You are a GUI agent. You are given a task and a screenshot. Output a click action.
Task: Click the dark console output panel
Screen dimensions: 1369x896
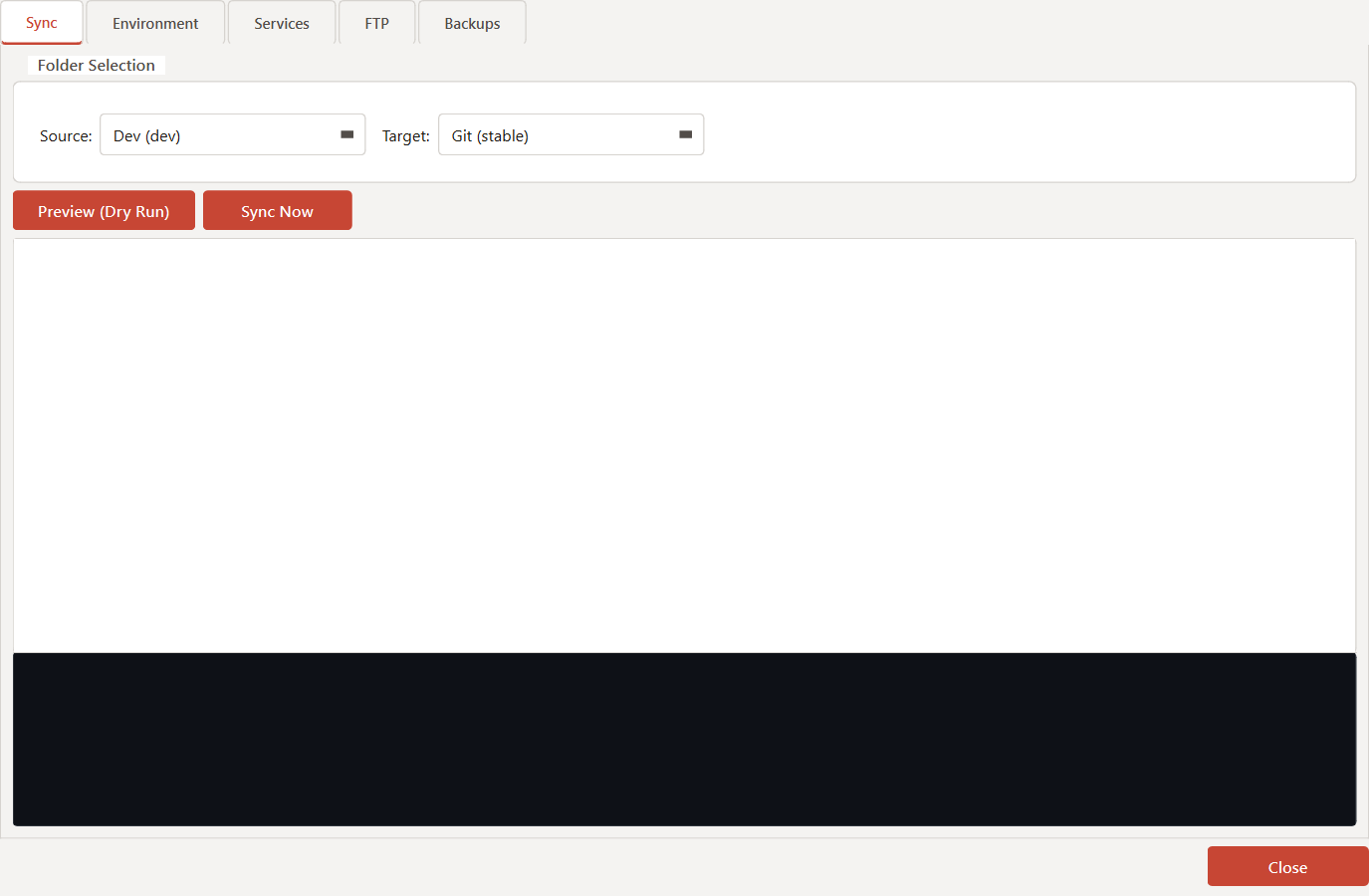[684, 739]
